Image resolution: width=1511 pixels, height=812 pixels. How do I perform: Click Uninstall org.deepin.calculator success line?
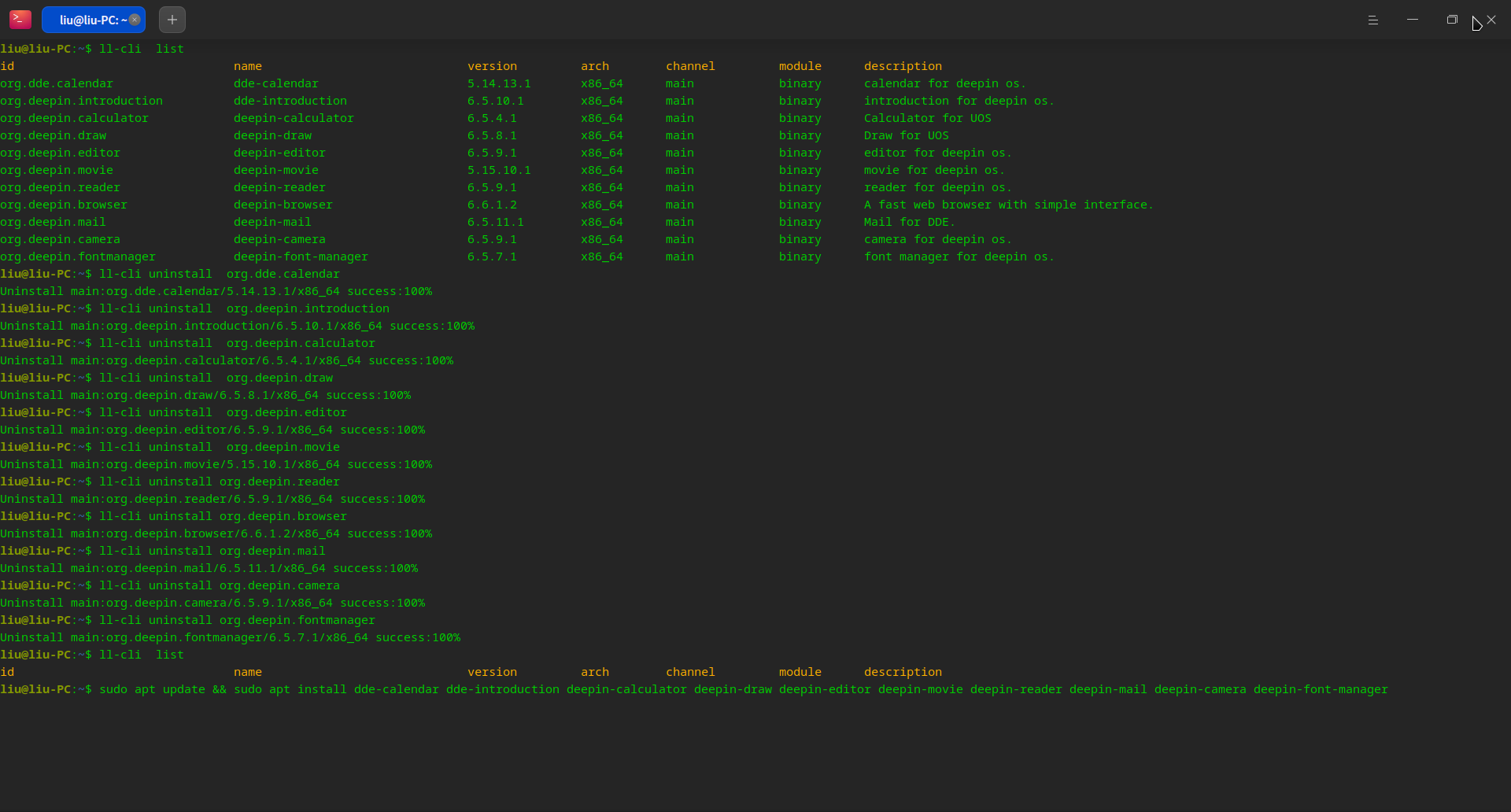[x=227, y=360]
